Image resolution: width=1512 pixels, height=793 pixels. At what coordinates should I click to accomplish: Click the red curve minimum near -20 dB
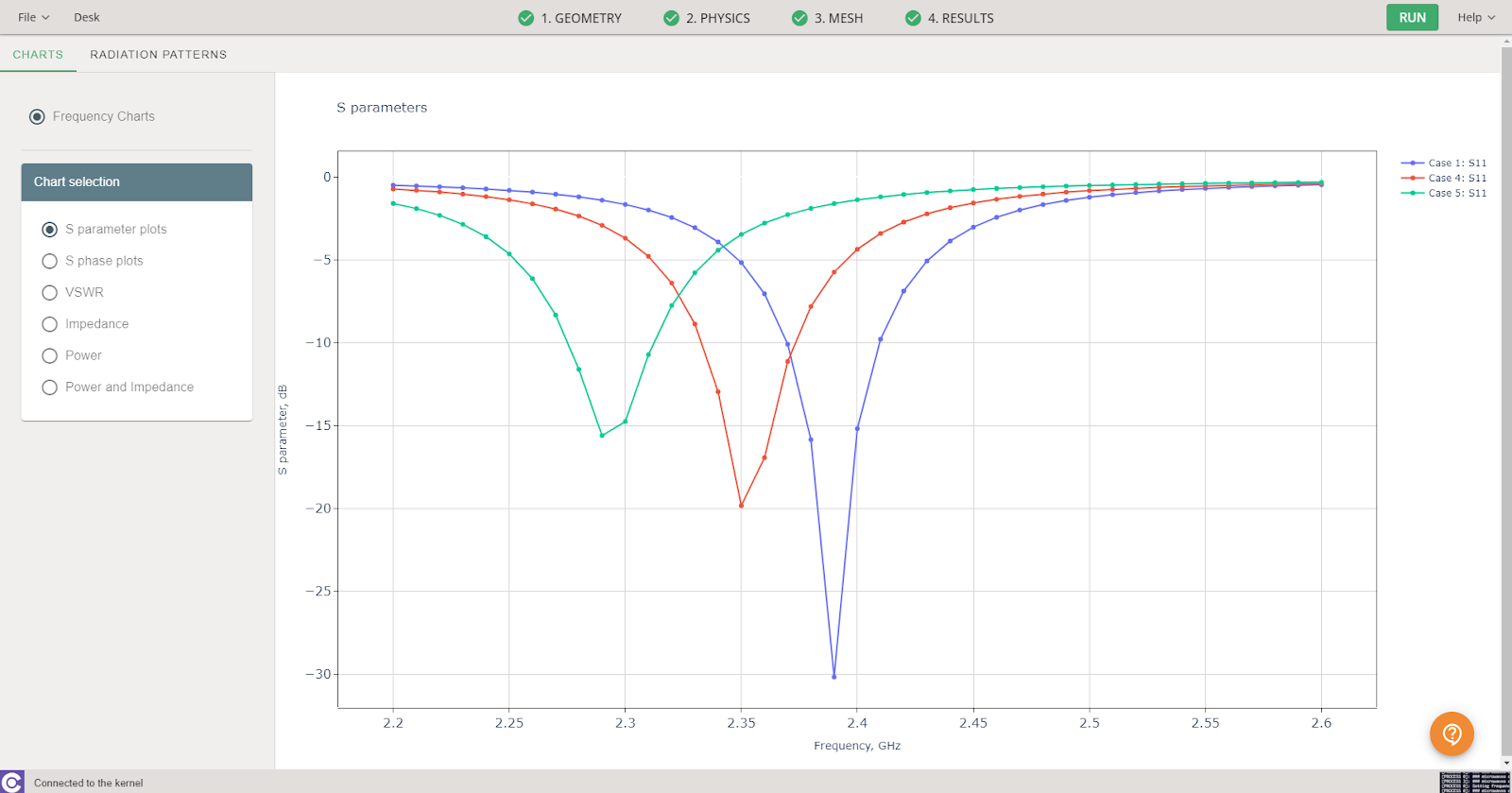741,506
